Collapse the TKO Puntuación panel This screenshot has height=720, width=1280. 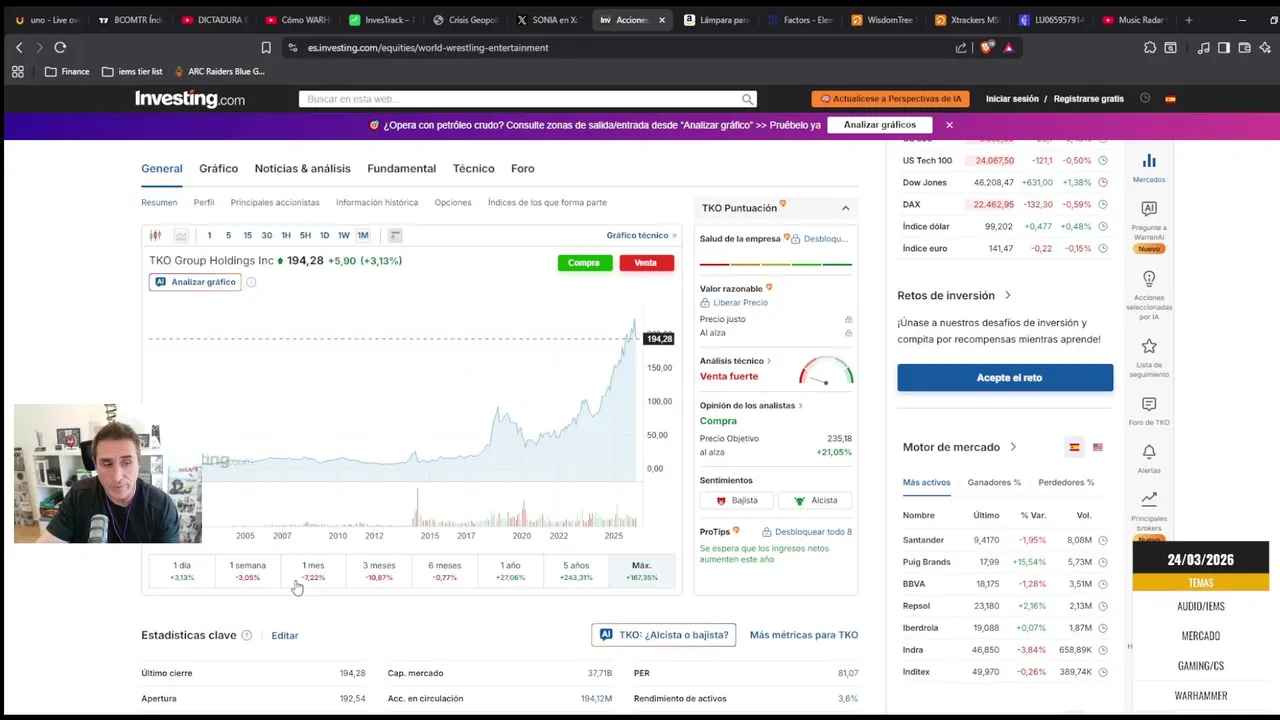(845, 208)
